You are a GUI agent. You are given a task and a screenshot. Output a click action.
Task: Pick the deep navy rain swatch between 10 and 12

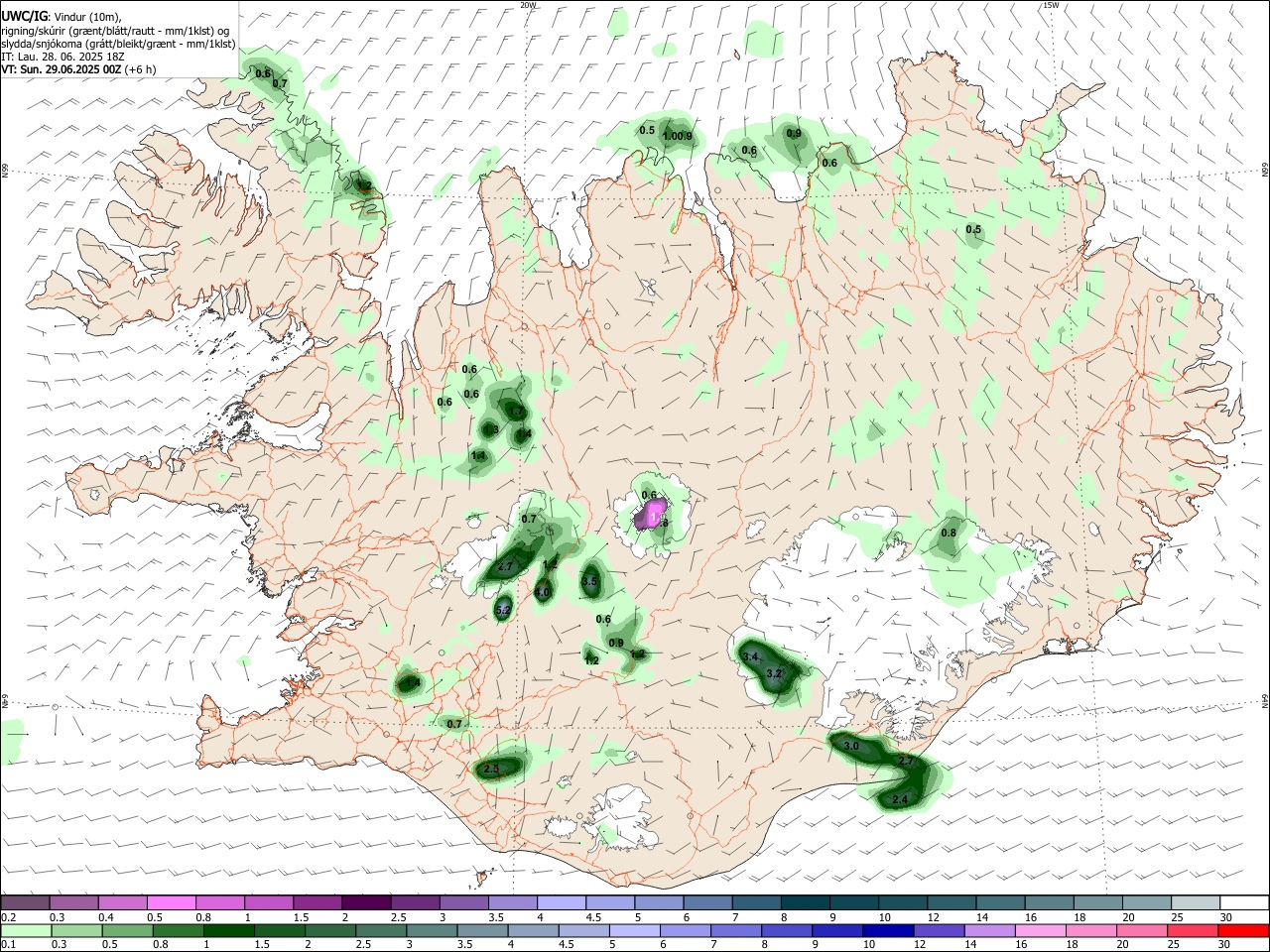[889, 931]
